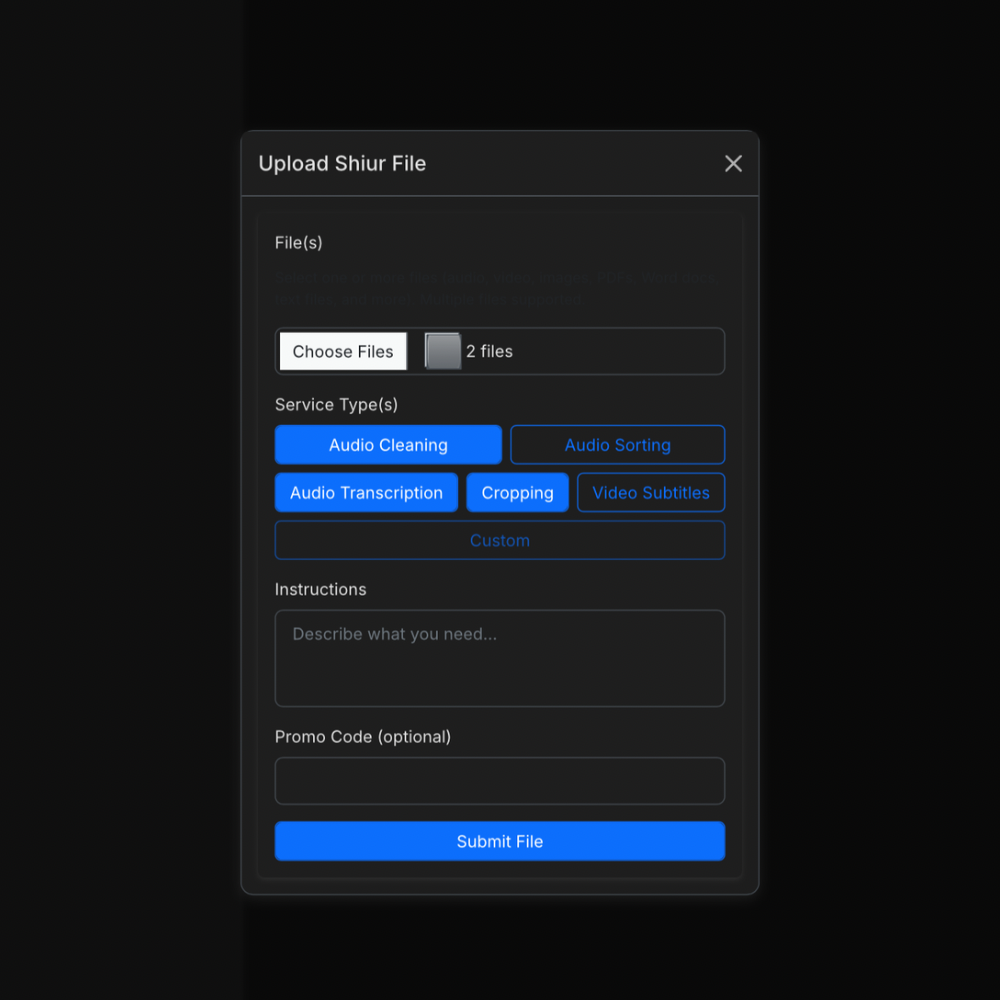Click inside the Instructions text area
Screen dimensions: 1000x1000
[500, 658]
